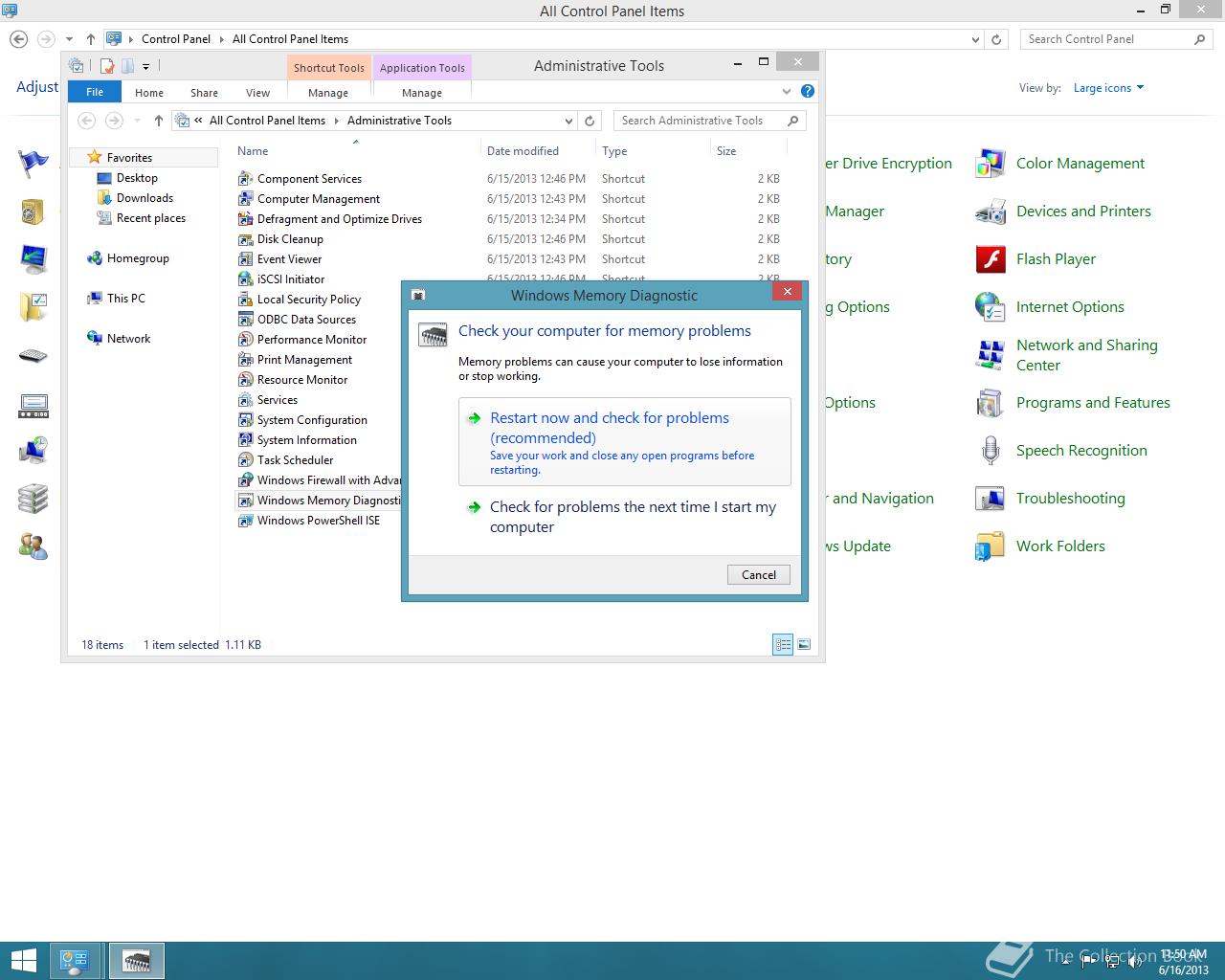
Task: Click the Programs and Features icon
Action: pos(990,403)
